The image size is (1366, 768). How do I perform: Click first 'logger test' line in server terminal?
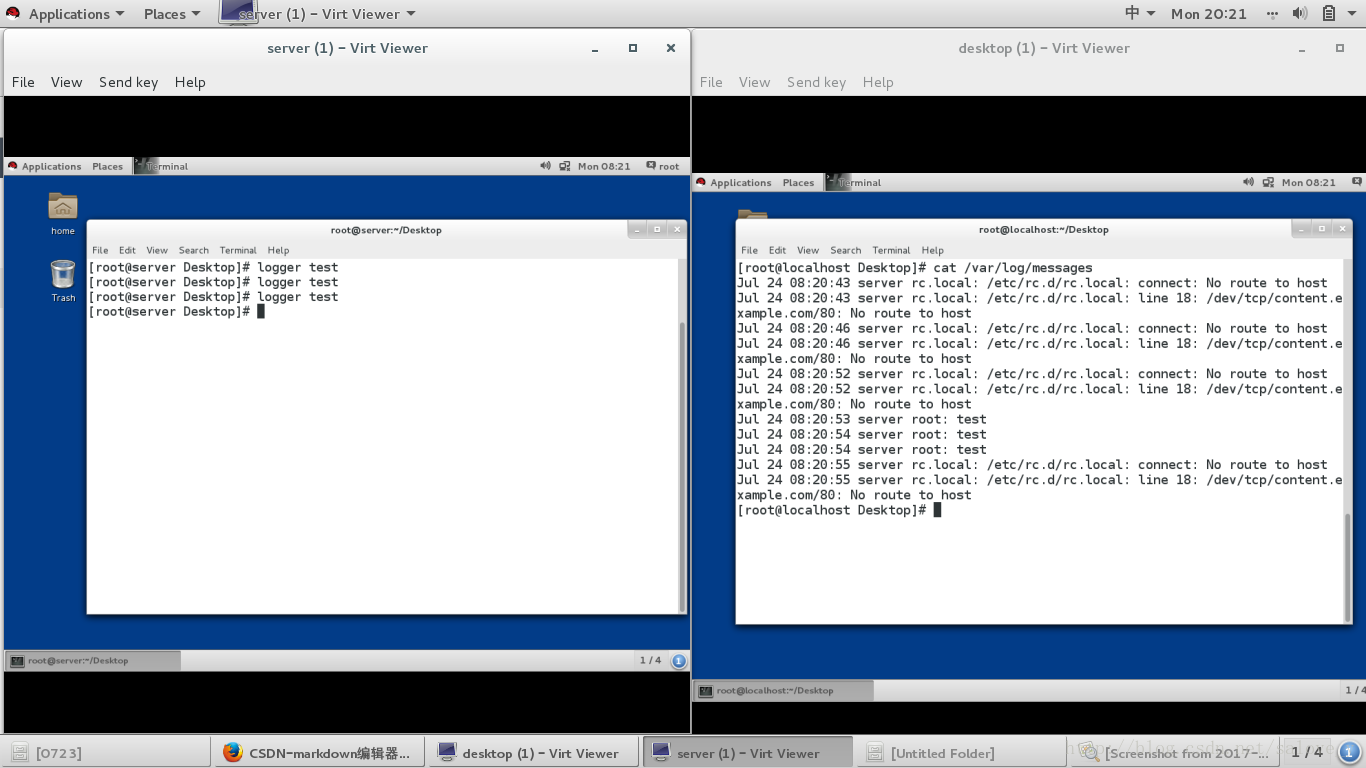(297, 267)
